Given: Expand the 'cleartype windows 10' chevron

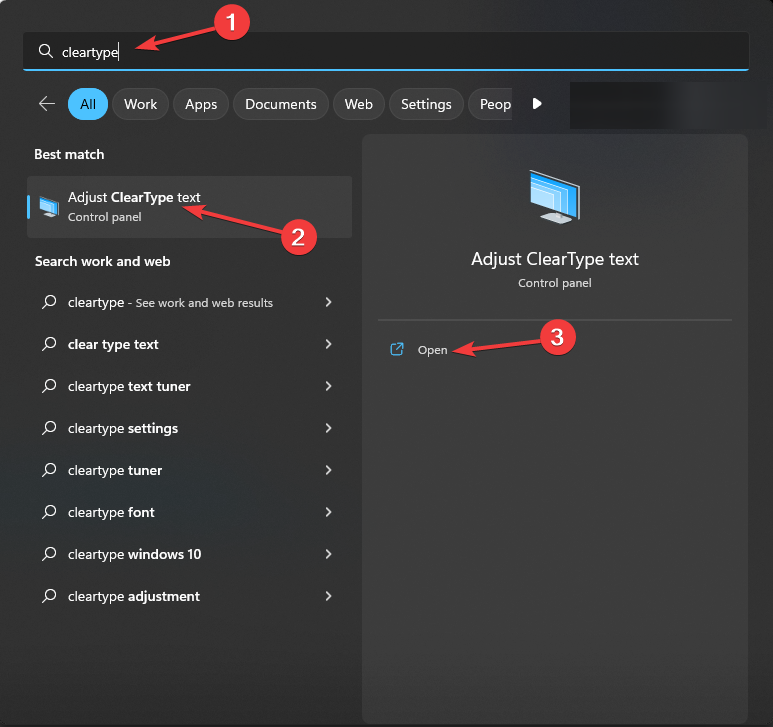Looking at the screenshot, I should [328, 554].
